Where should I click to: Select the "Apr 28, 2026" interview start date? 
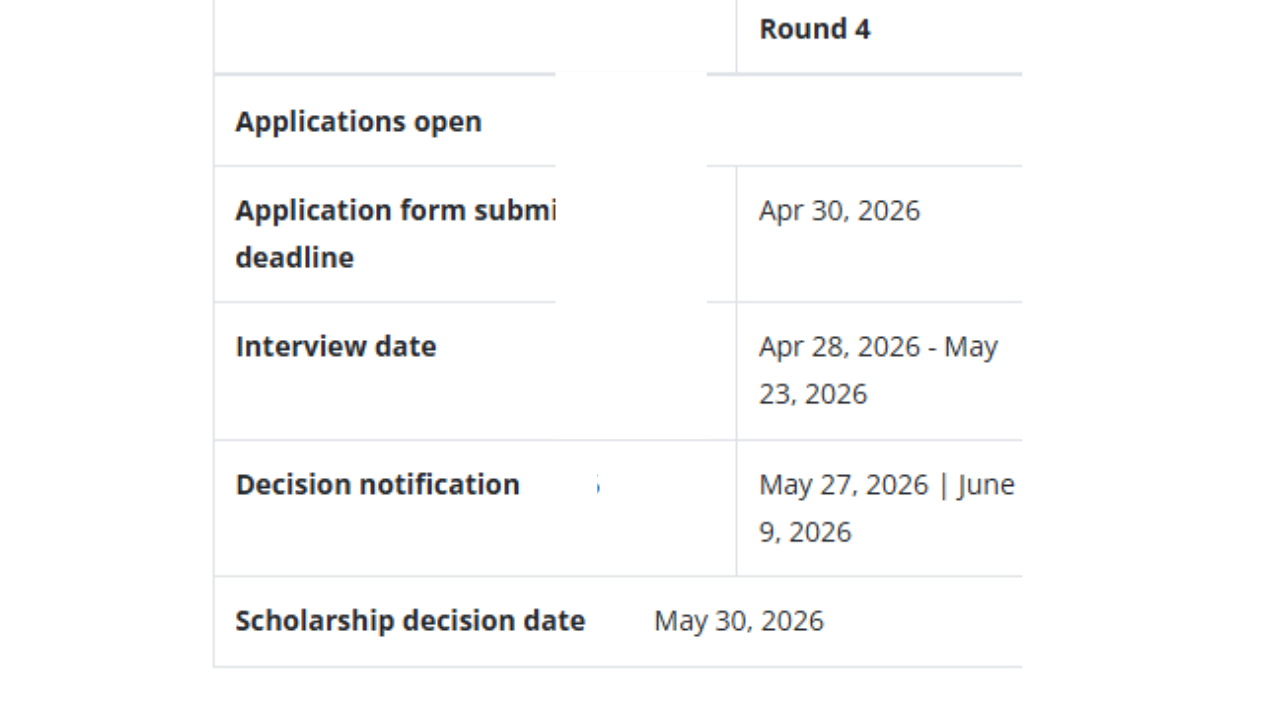(x=839, y=347)
